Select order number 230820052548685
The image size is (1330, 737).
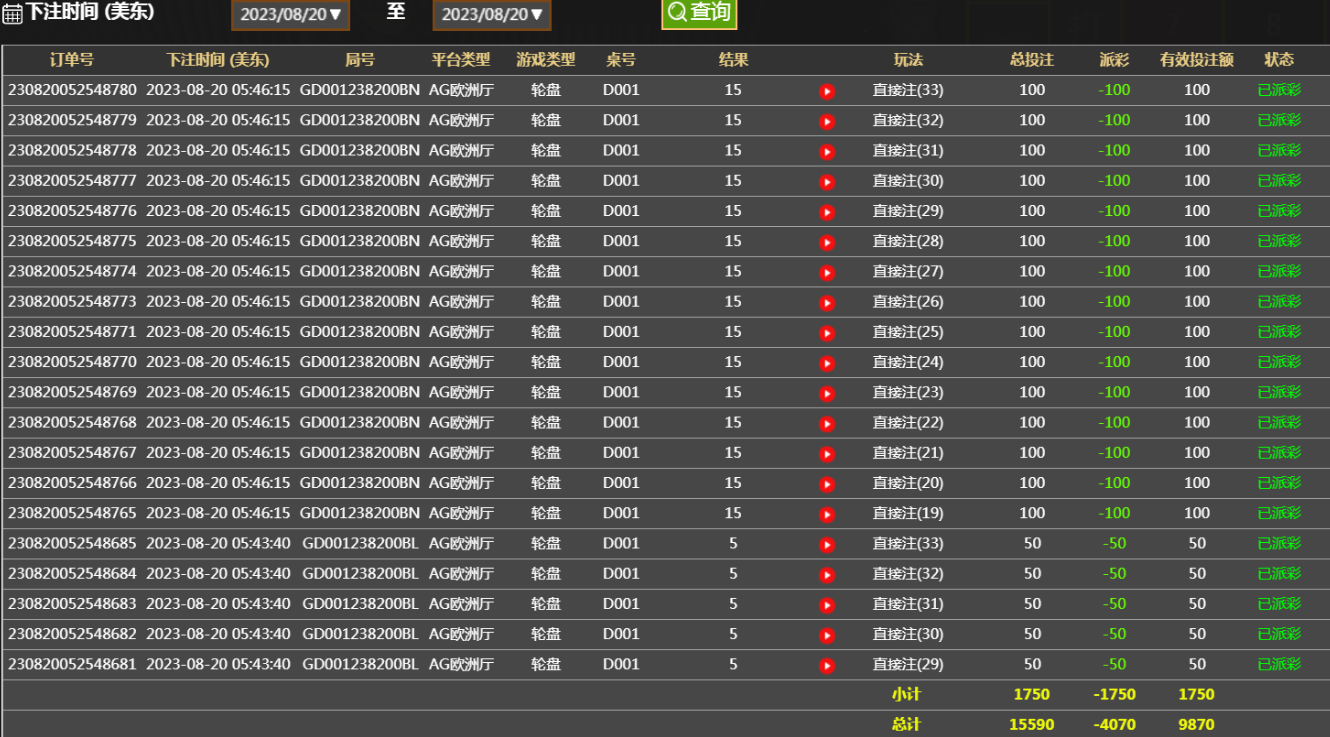pos(72,543)
